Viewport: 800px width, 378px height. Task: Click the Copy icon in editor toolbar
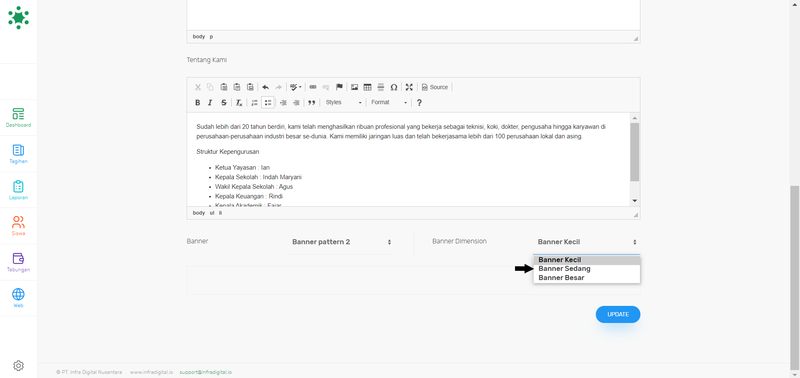click(210, 87)
